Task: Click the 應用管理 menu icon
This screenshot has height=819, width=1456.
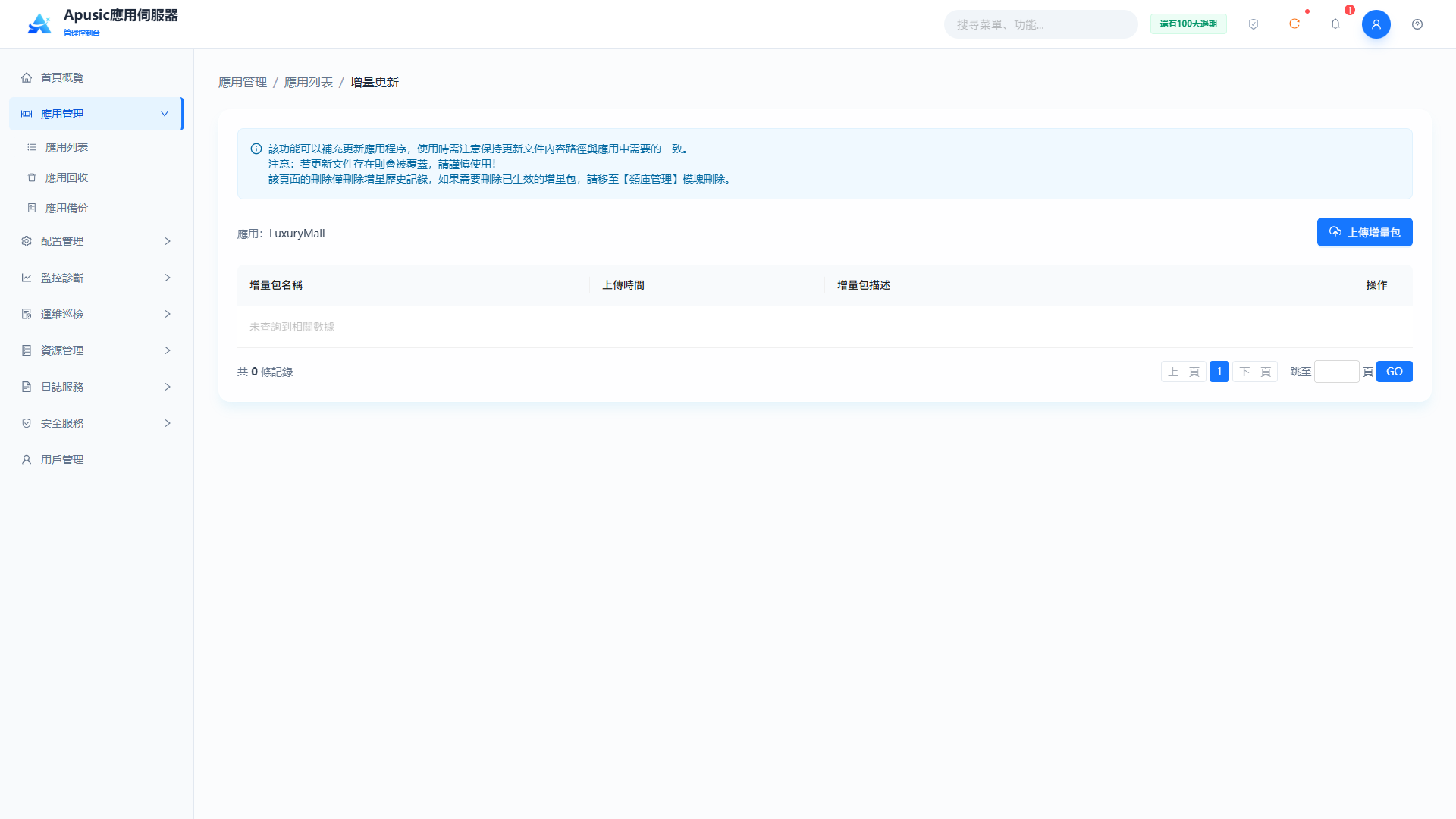Action: click(27, 114)
